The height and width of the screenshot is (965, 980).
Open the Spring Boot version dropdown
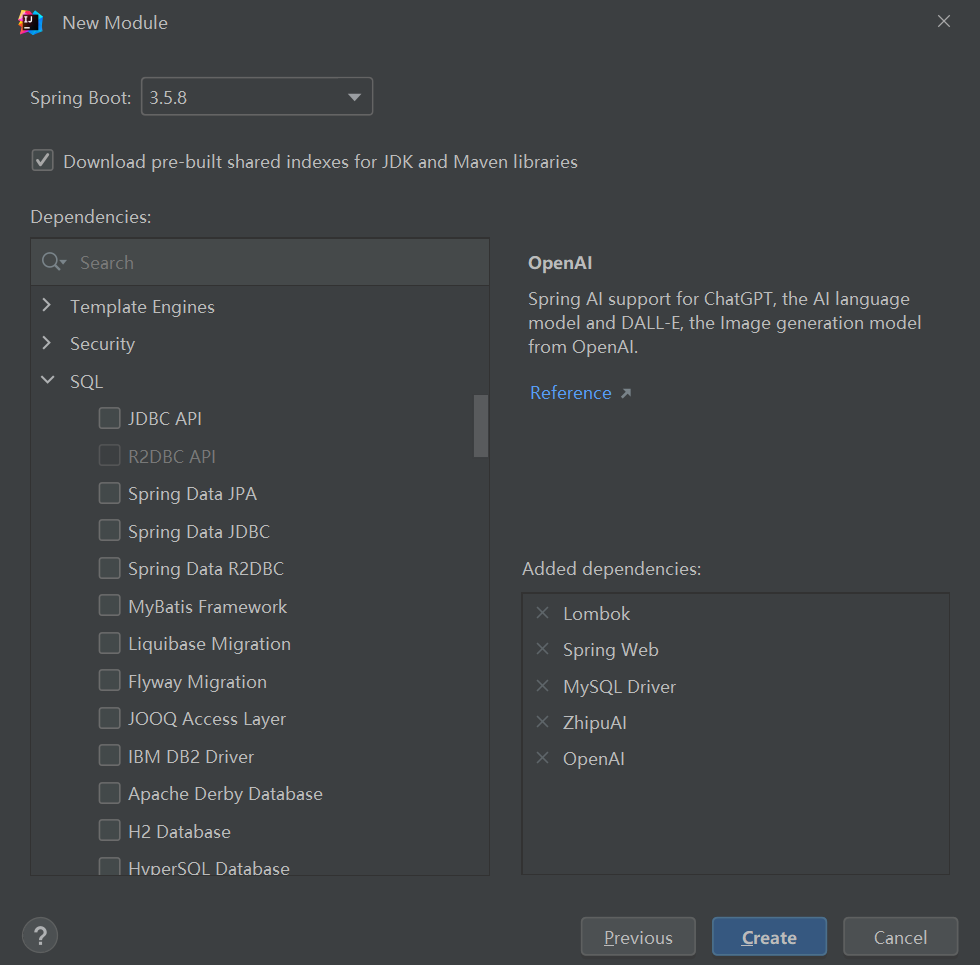click(256, 97)
